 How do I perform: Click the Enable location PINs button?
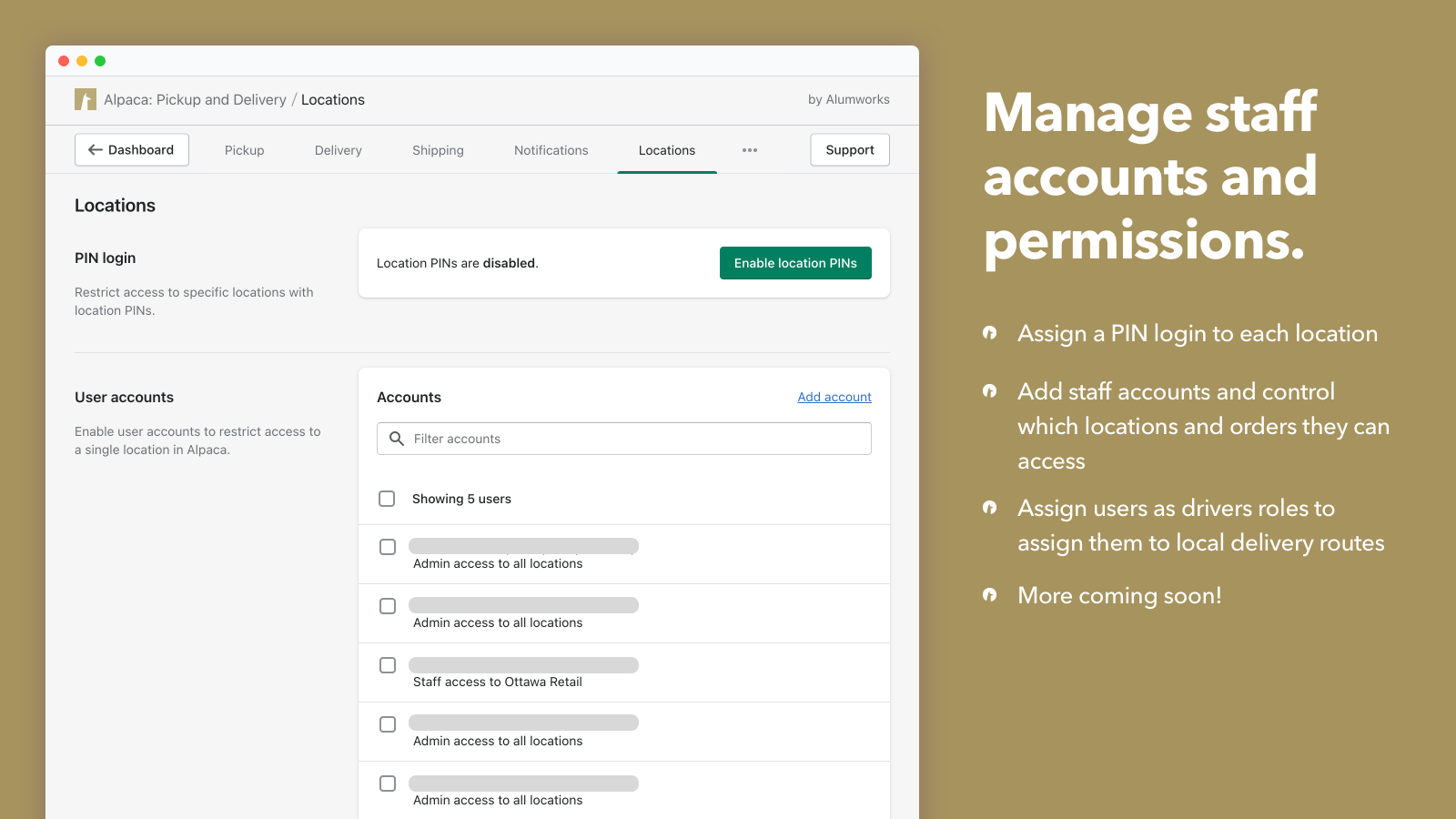[x=794, y=263]
